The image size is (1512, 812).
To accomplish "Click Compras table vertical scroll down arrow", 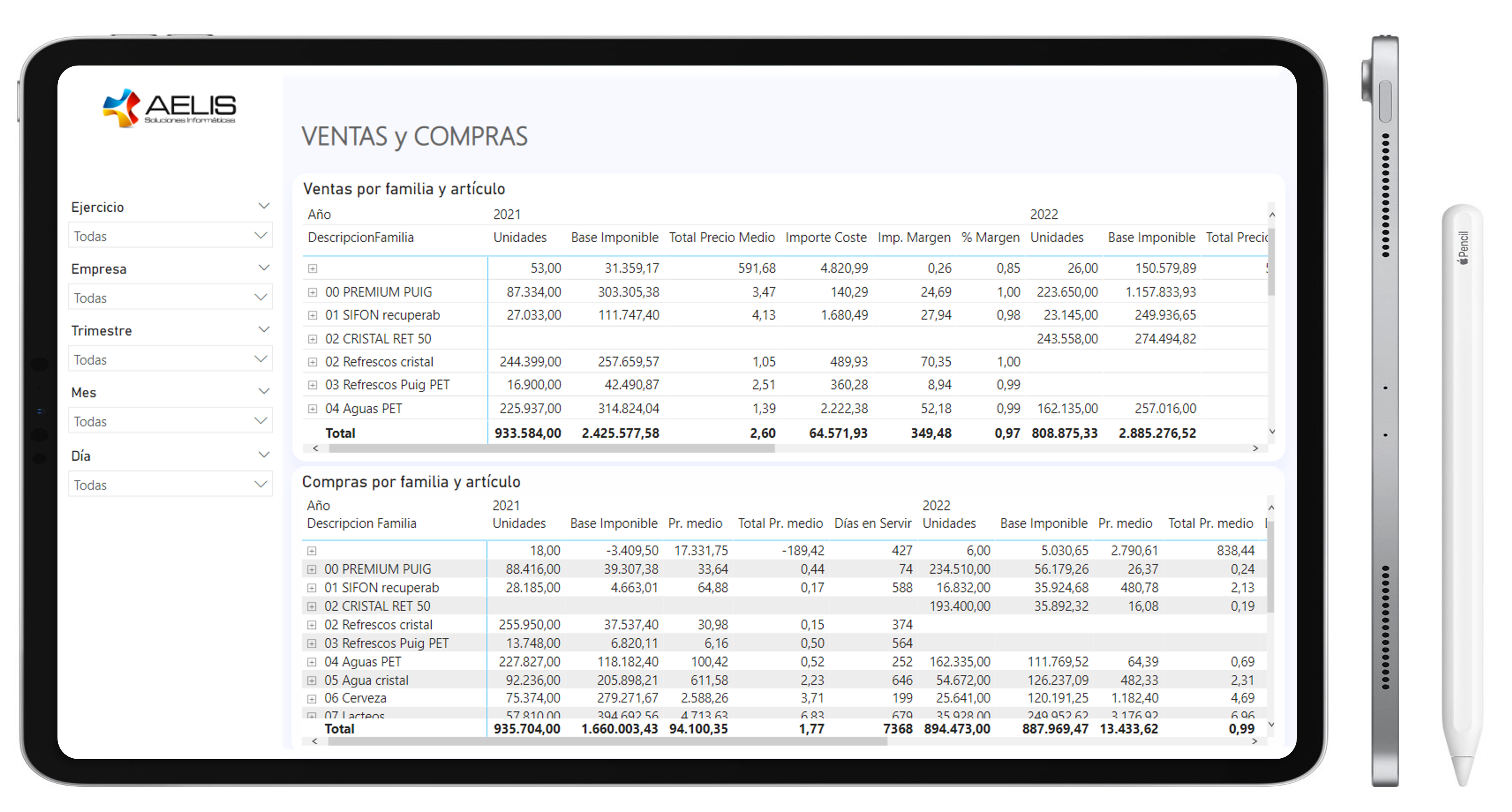I will (x=1271, y=724).
